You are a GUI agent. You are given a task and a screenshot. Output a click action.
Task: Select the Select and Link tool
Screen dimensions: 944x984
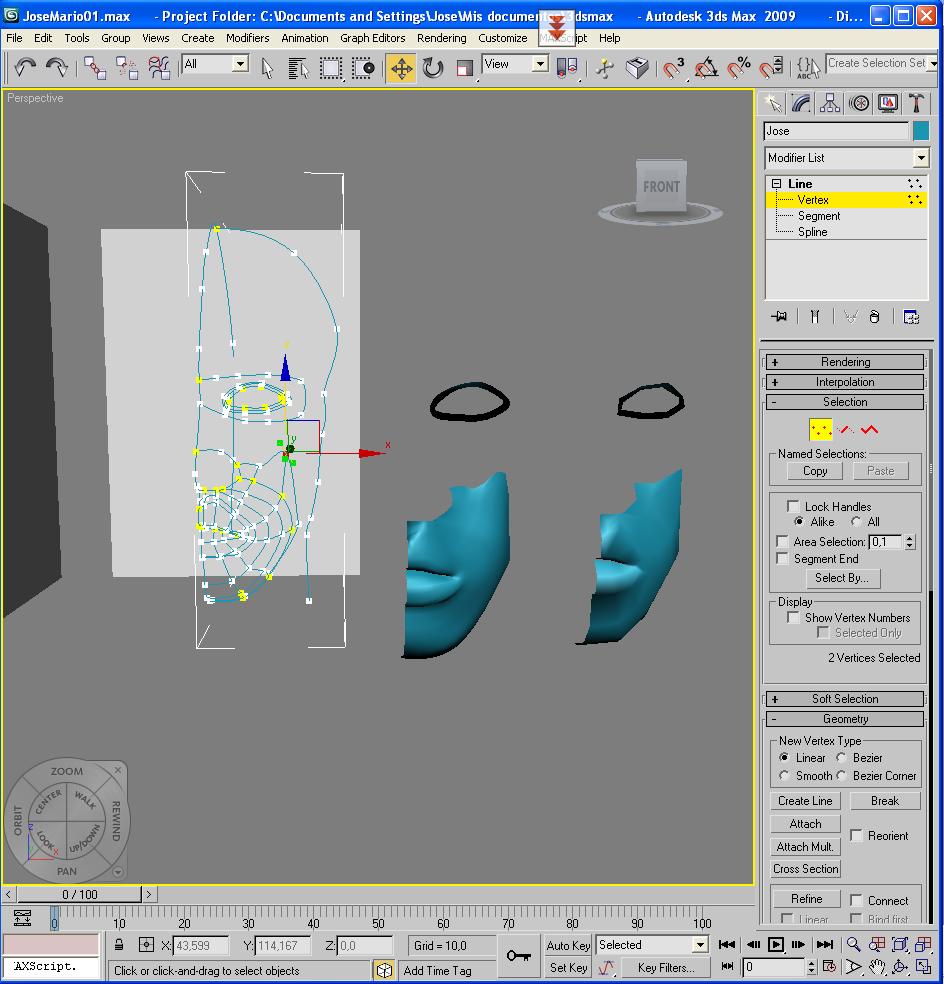point(95,68)
